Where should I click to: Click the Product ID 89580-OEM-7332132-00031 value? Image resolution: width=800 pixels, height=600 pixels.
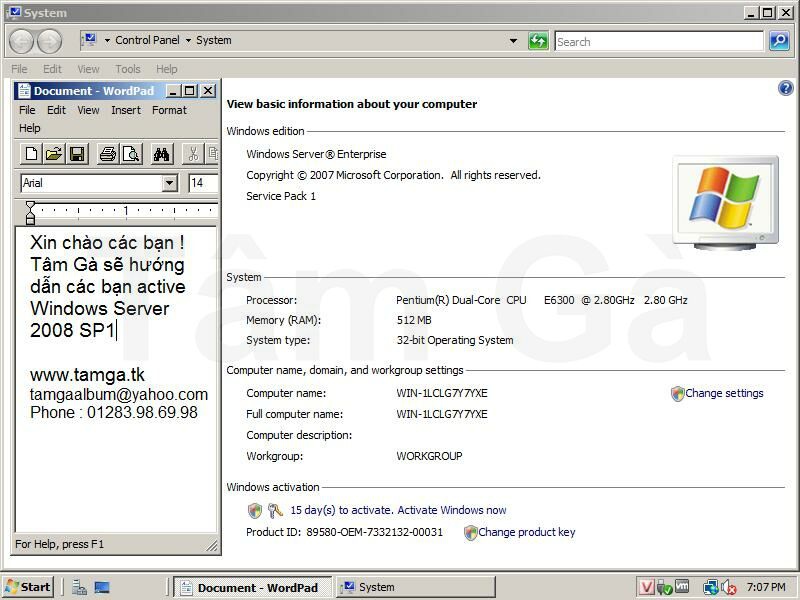click(374, 532)
